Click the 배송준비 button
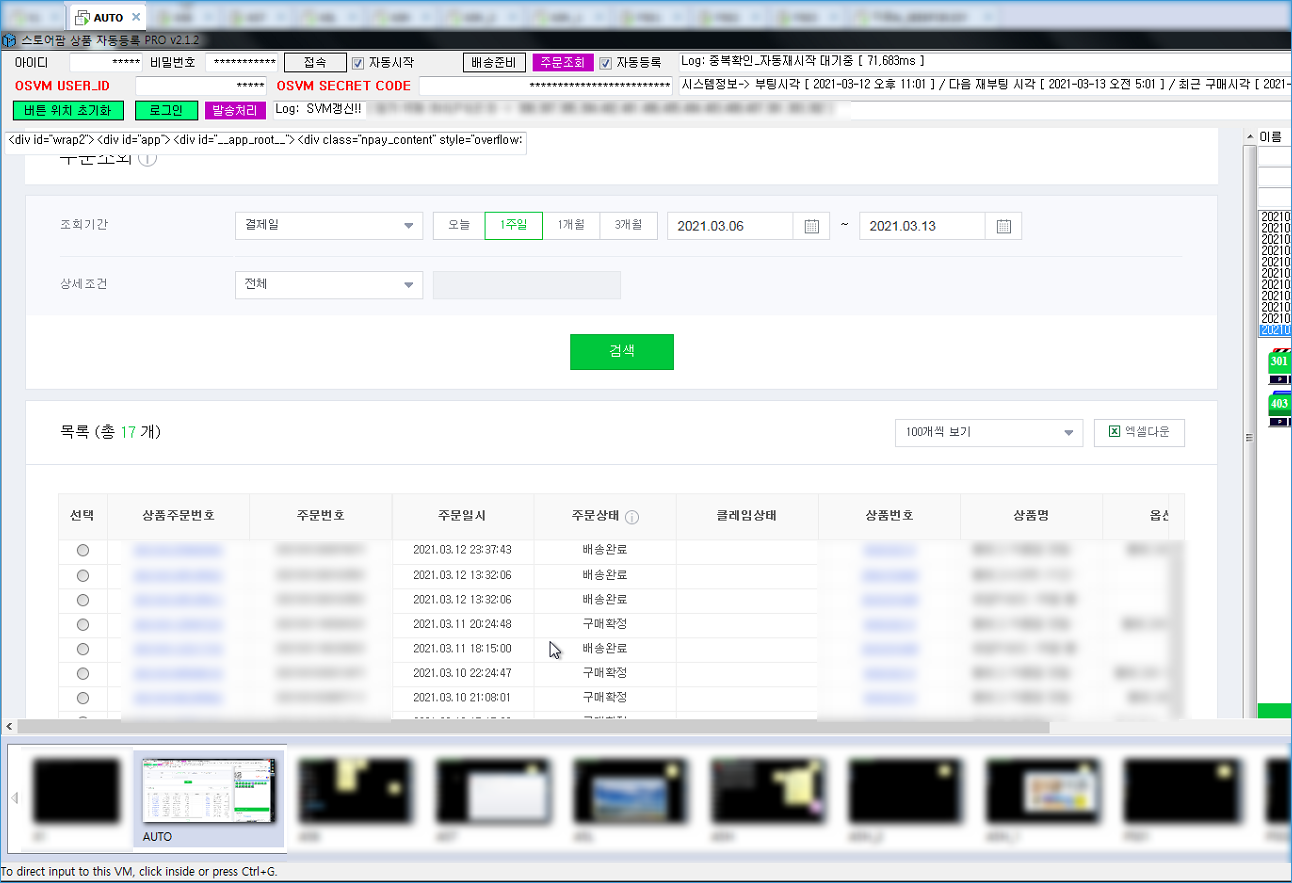 (495, 63)
